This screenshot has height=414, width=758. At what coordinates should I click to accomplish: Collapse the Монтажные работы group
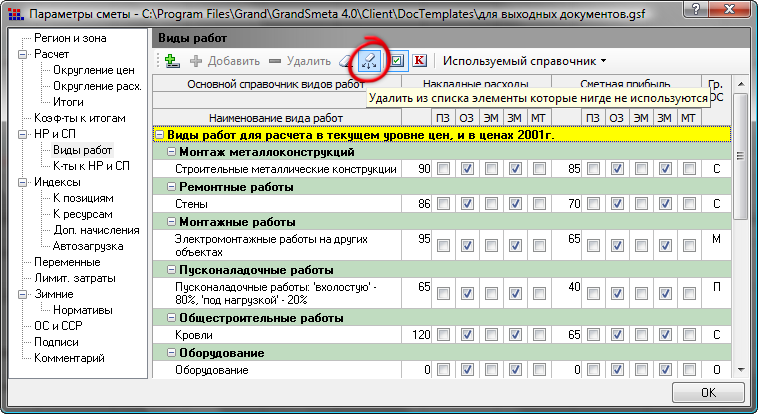[171, 222]
